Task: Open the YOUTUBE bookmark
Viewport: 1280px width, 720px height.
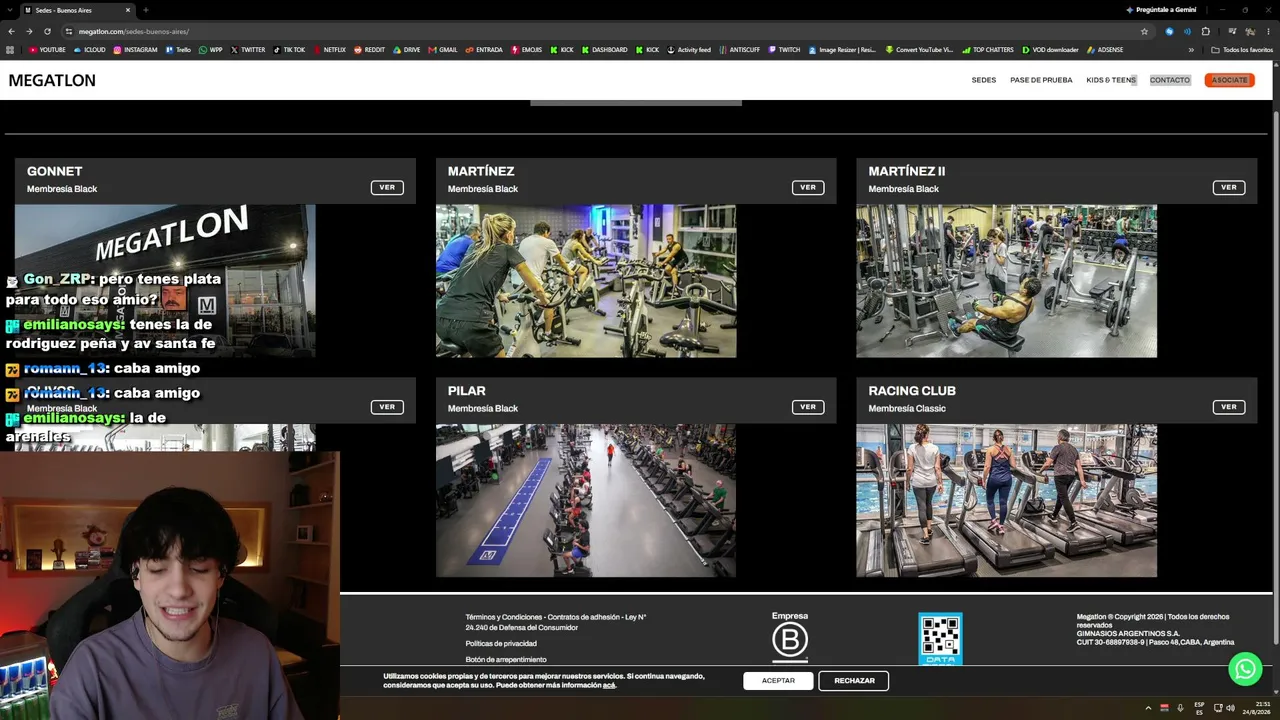Action: coord(47,50)
